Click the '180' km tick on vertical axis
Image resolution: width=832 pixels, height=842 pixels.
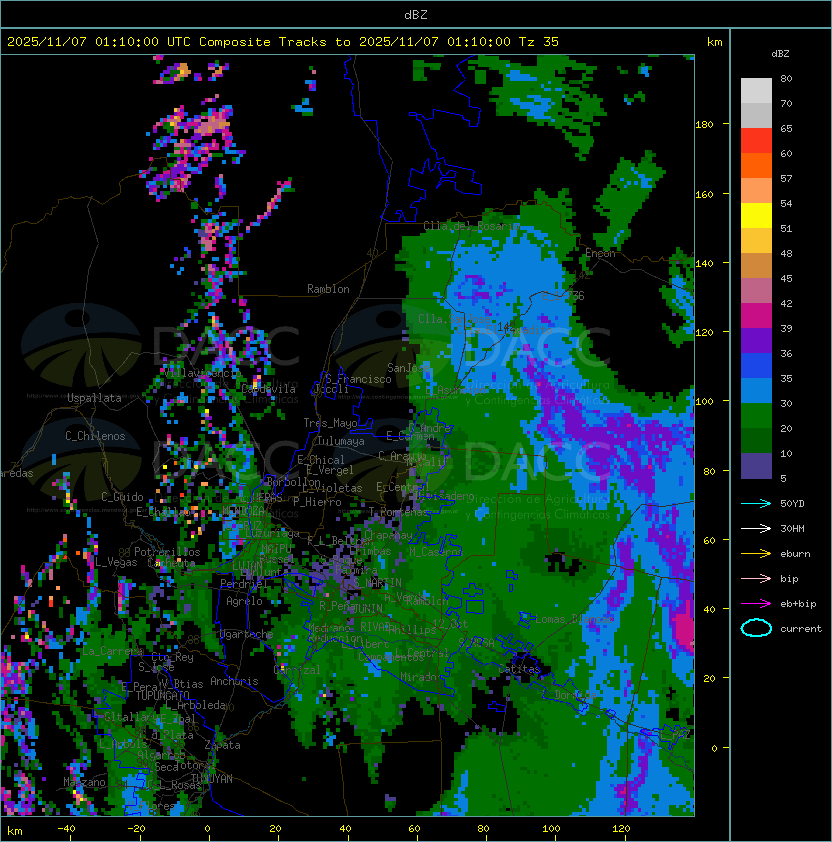[x=704, y=125]
